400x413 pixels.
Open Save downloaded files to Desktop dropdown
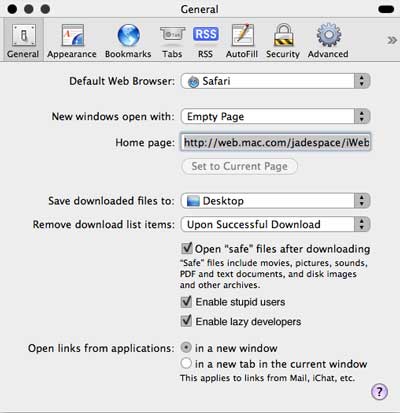coord(275,201)
